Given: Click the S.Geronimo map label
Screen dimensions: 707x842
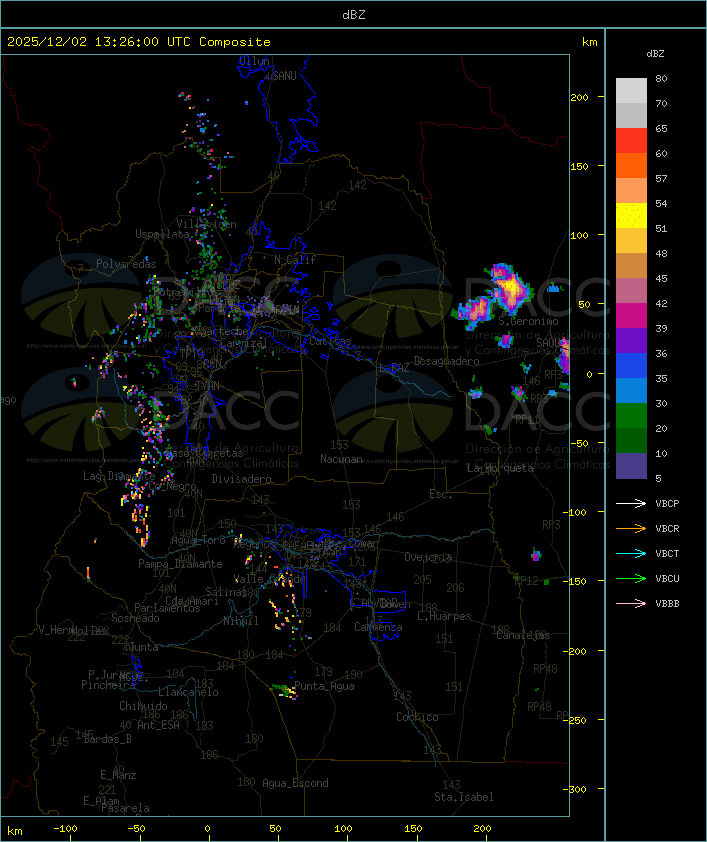Looking at the screenshot, I should point(528,321).
